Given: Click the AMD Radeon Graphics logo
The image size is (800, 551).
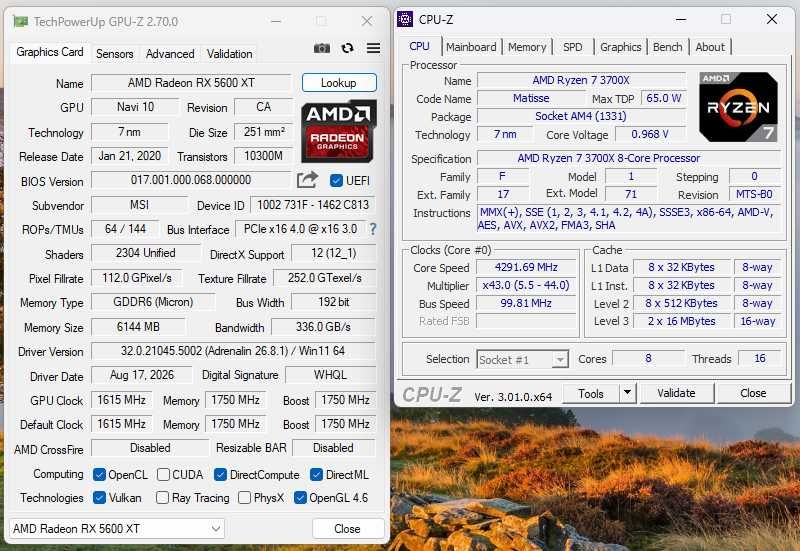Looking at the screenshot, I should [x=339, y=131].
